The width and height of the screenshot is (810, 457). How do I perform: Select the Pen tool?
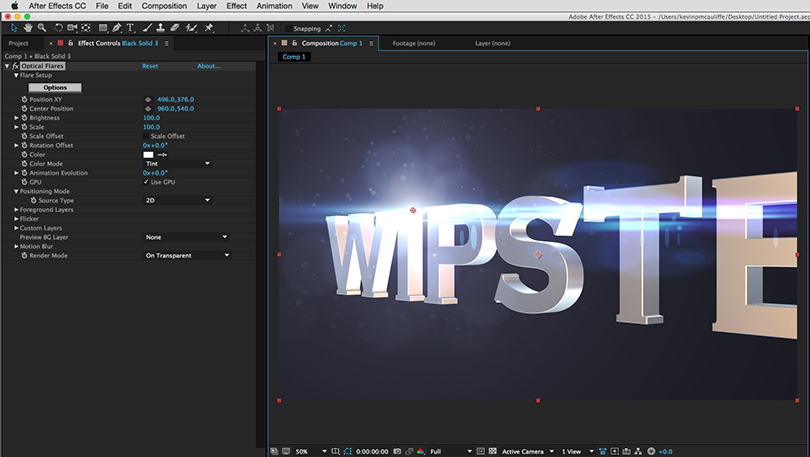[117, 28]
